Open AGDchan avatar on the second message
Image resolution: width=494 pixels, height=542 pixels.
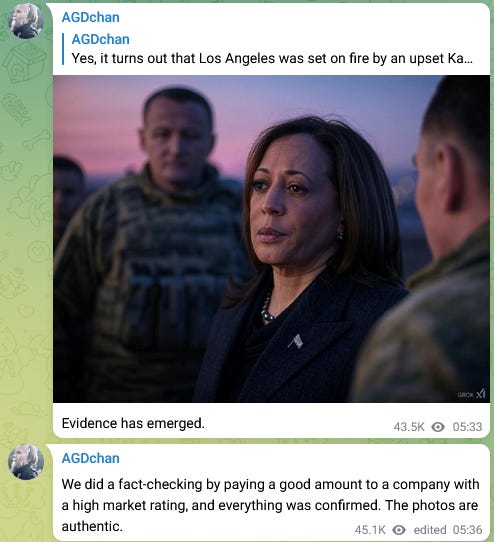pos(26,462)
